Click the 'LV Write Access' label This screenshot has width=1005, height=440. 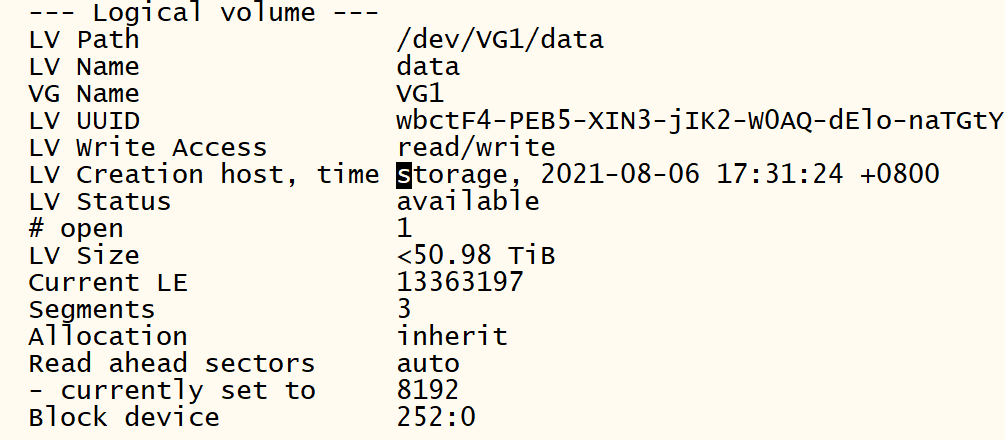tap(148, 148)
